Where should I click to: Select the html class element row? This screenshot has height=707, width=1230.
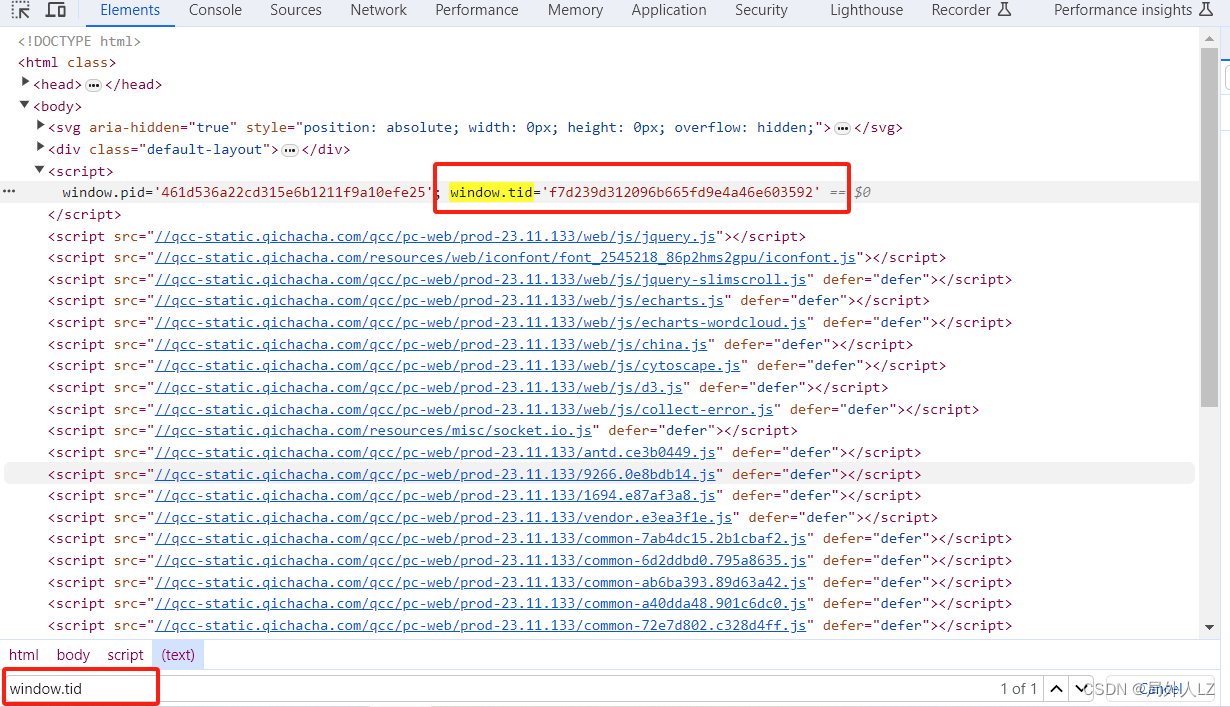[x=67, y=62]
